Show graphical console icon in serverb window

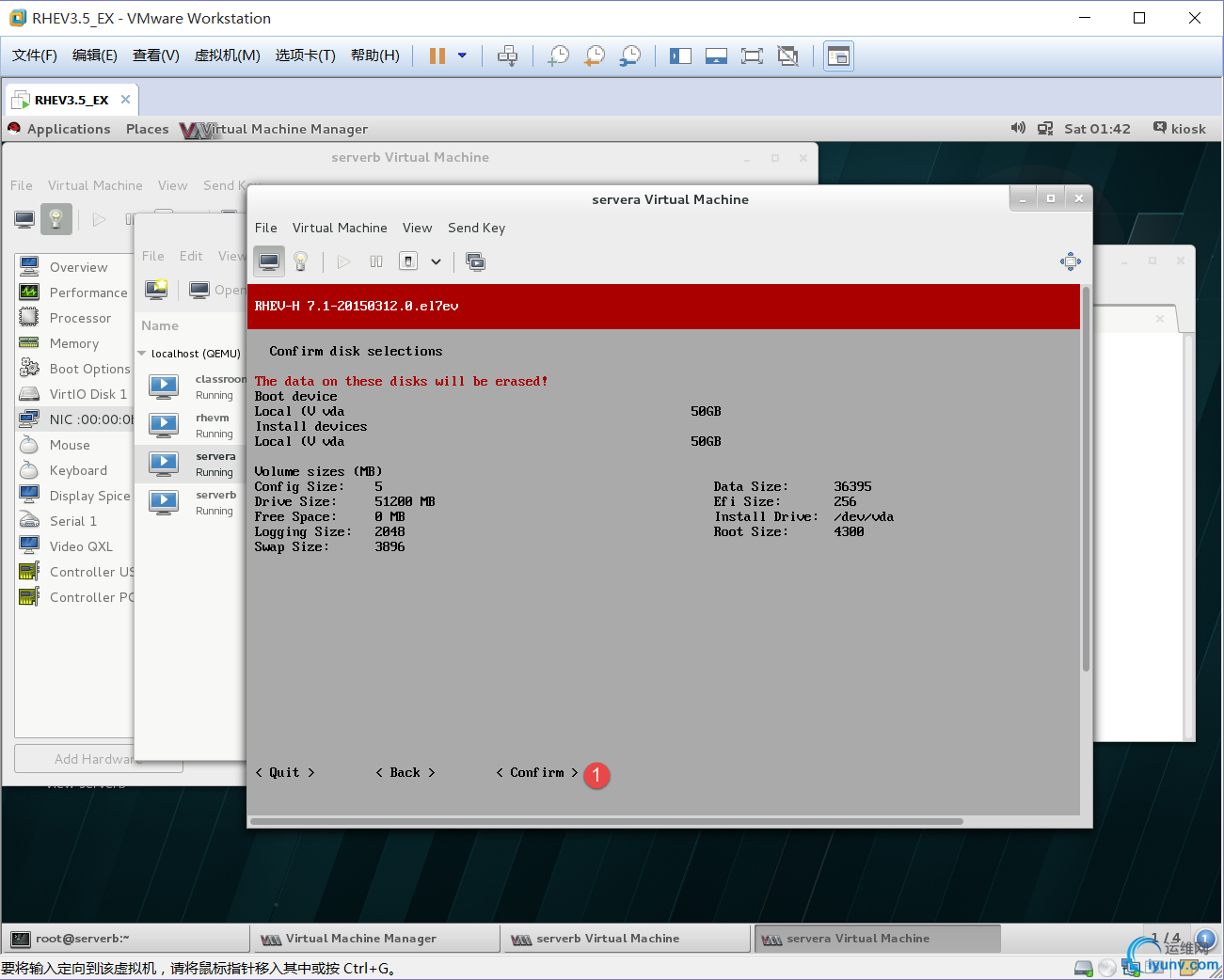(24, 219)
